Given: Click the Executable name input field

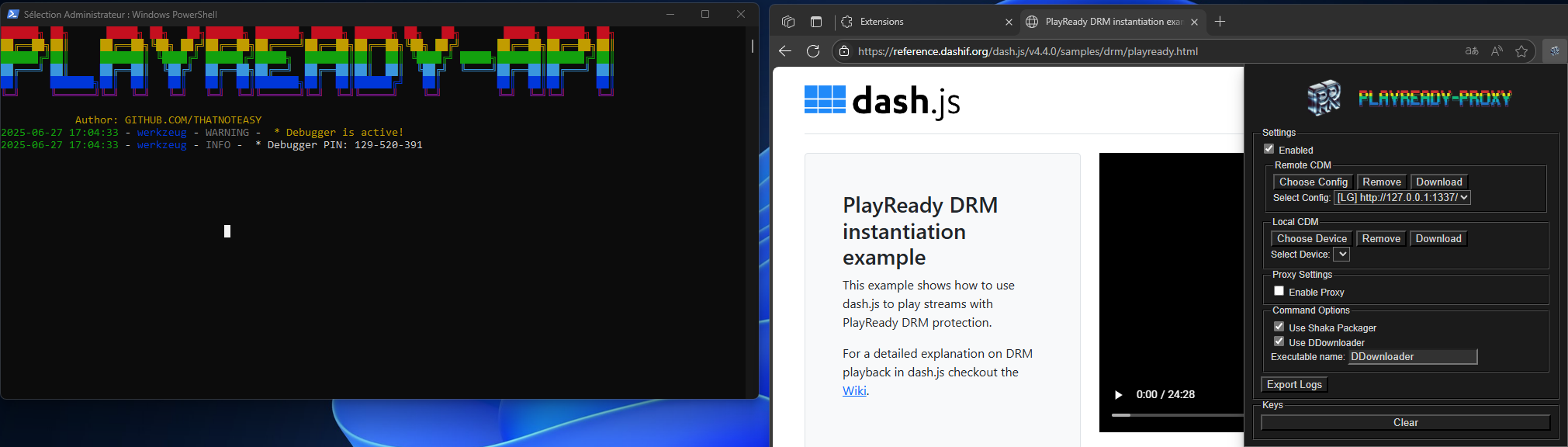Looking at the screenshot, I should tap(1412, 357).
